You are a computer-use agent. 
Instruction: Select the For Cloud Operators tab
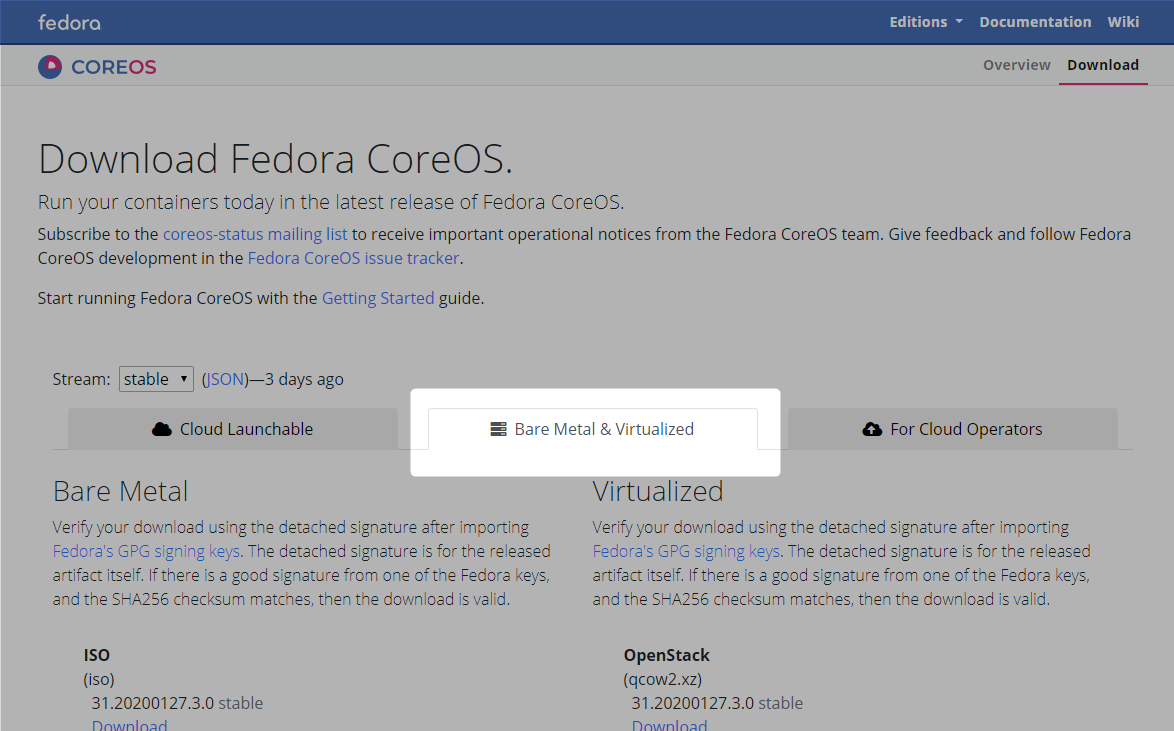pyautogui.click(x=953, y=429)
